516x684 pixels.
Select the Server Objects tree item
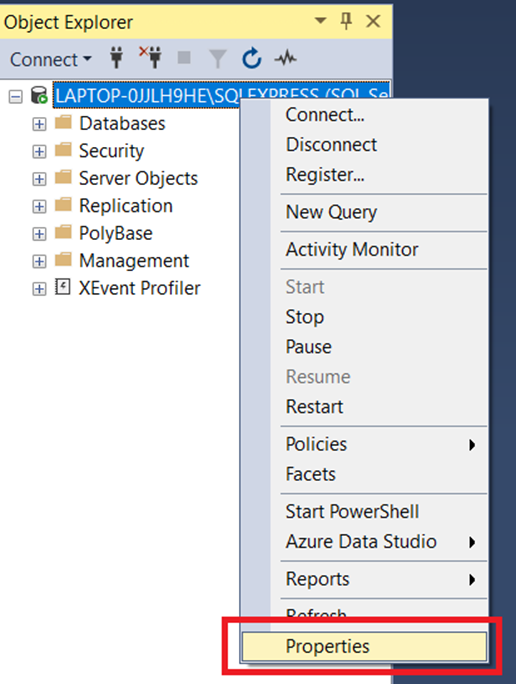pyautogui.click(x=138, y=178)
